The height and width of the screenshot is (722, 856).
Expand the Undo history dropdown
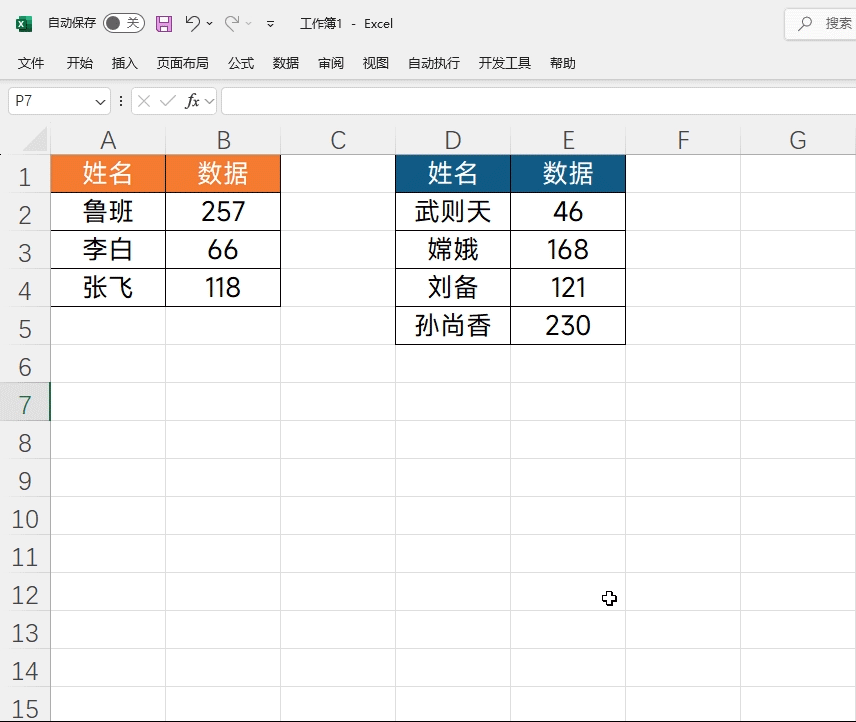point(210,23)
